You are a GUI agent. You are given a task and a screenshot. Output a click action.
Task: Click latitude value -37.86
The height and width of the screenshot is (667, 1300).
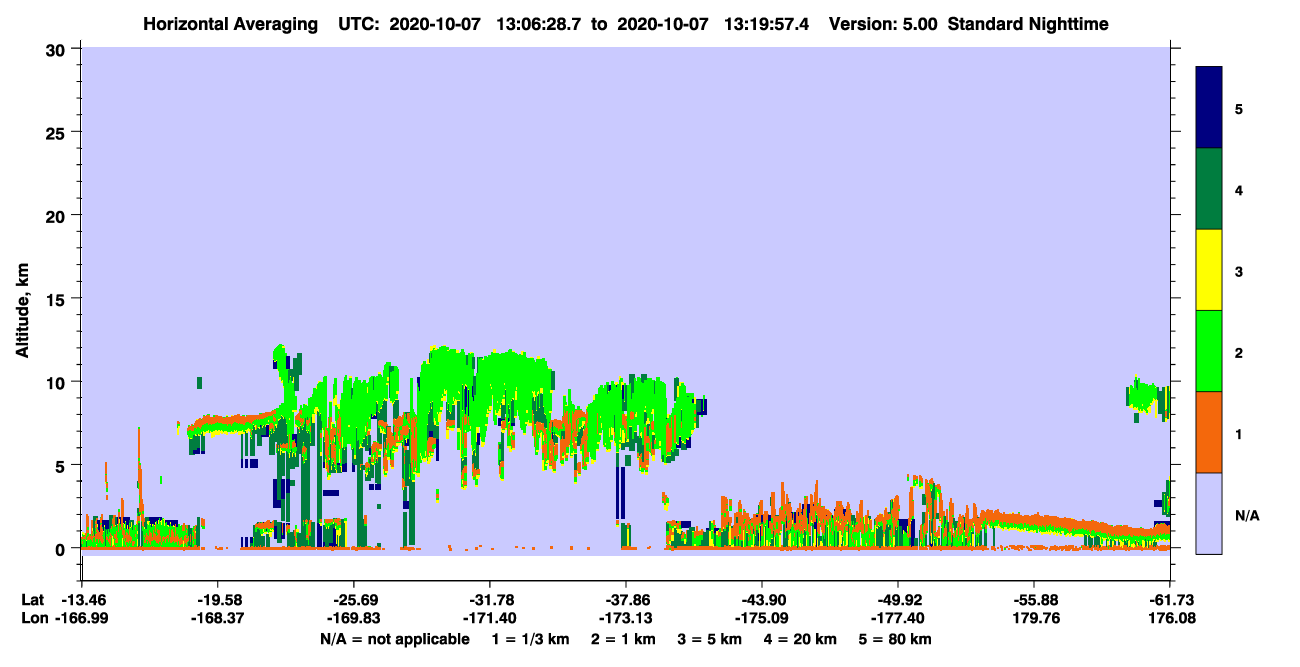pos(626,600)
